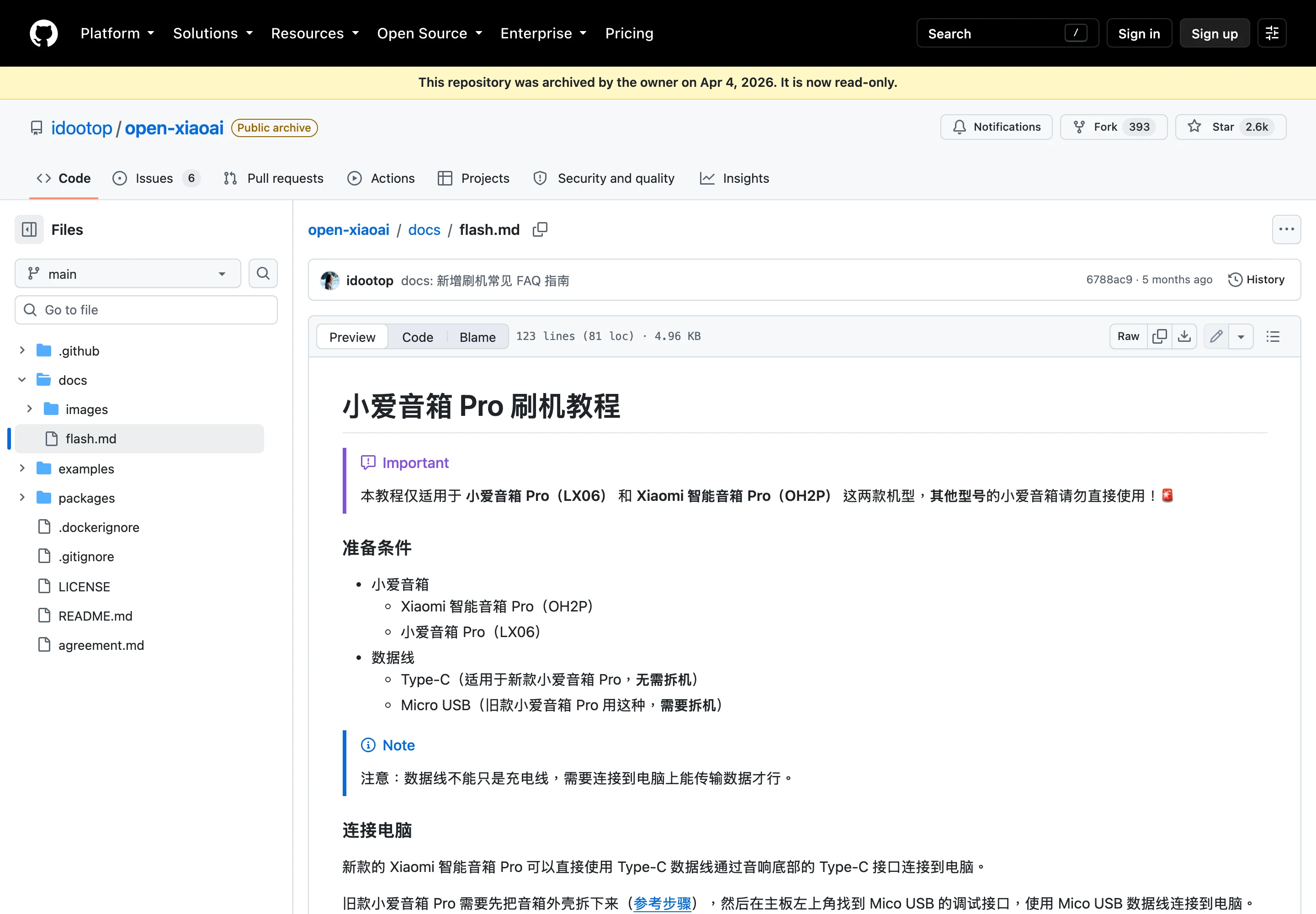1316x914 pixels.
Task: Expand the Resources menu
Action: (315, 33)
